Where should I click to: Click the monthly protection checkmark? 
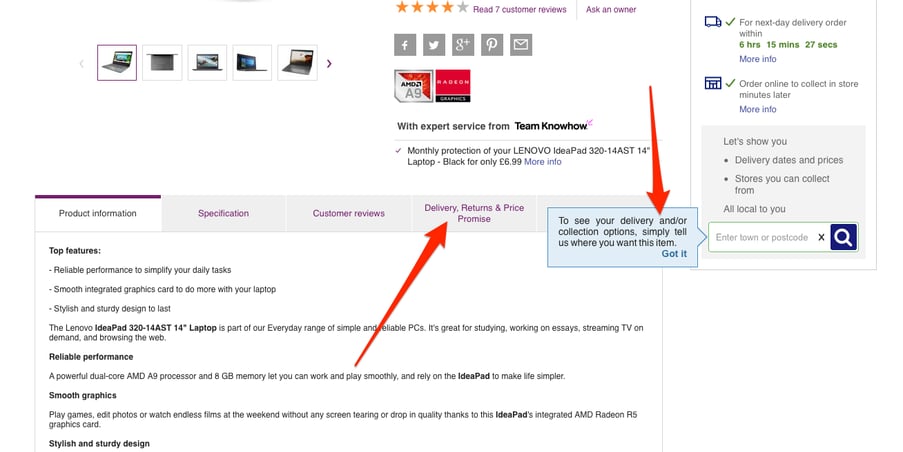[x=399, y=151]
